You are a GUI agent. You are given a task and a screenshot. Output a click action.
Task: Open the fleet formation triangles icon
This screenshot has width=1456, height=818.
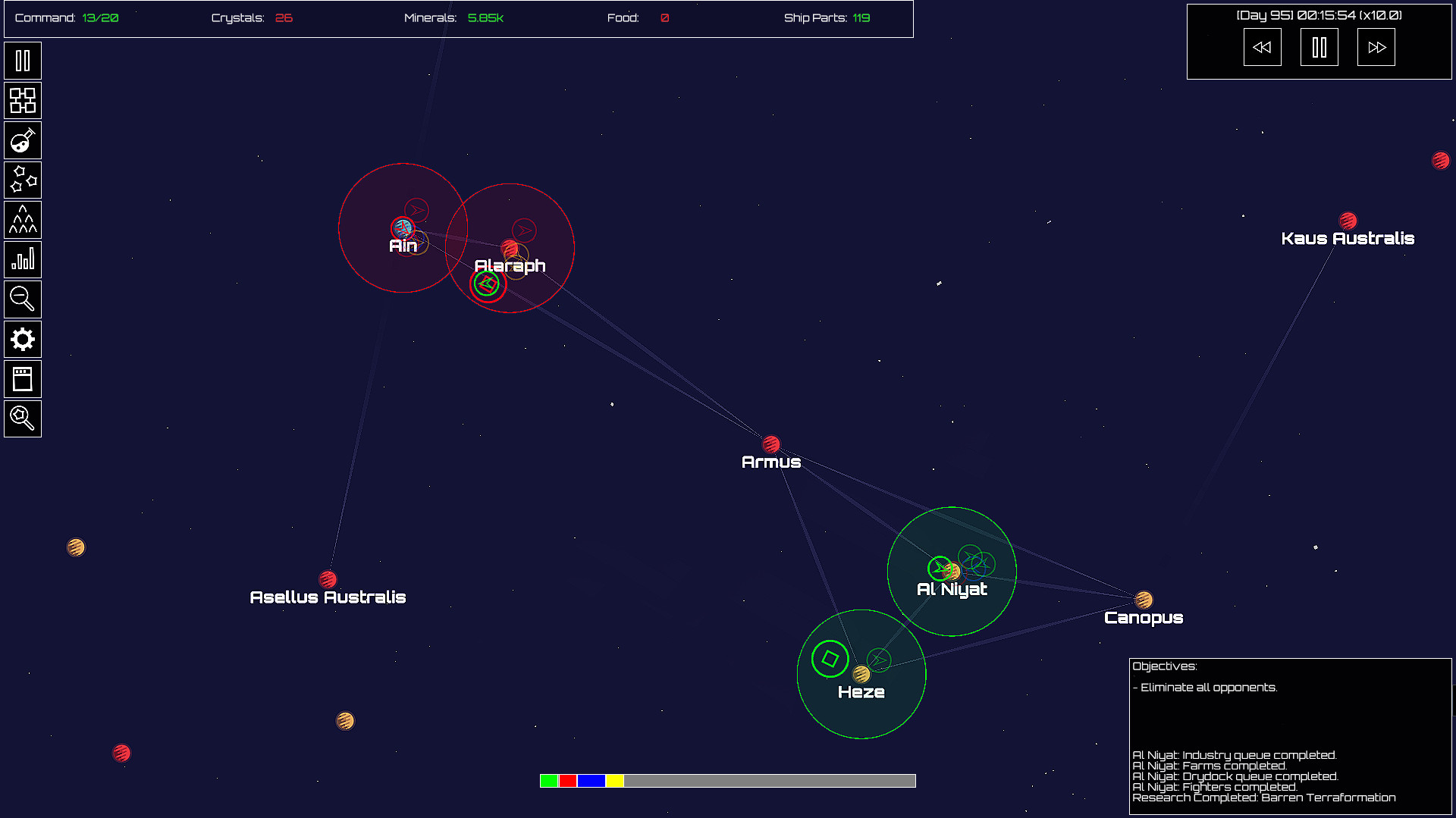pyautogui.click(x=23, y=221)
